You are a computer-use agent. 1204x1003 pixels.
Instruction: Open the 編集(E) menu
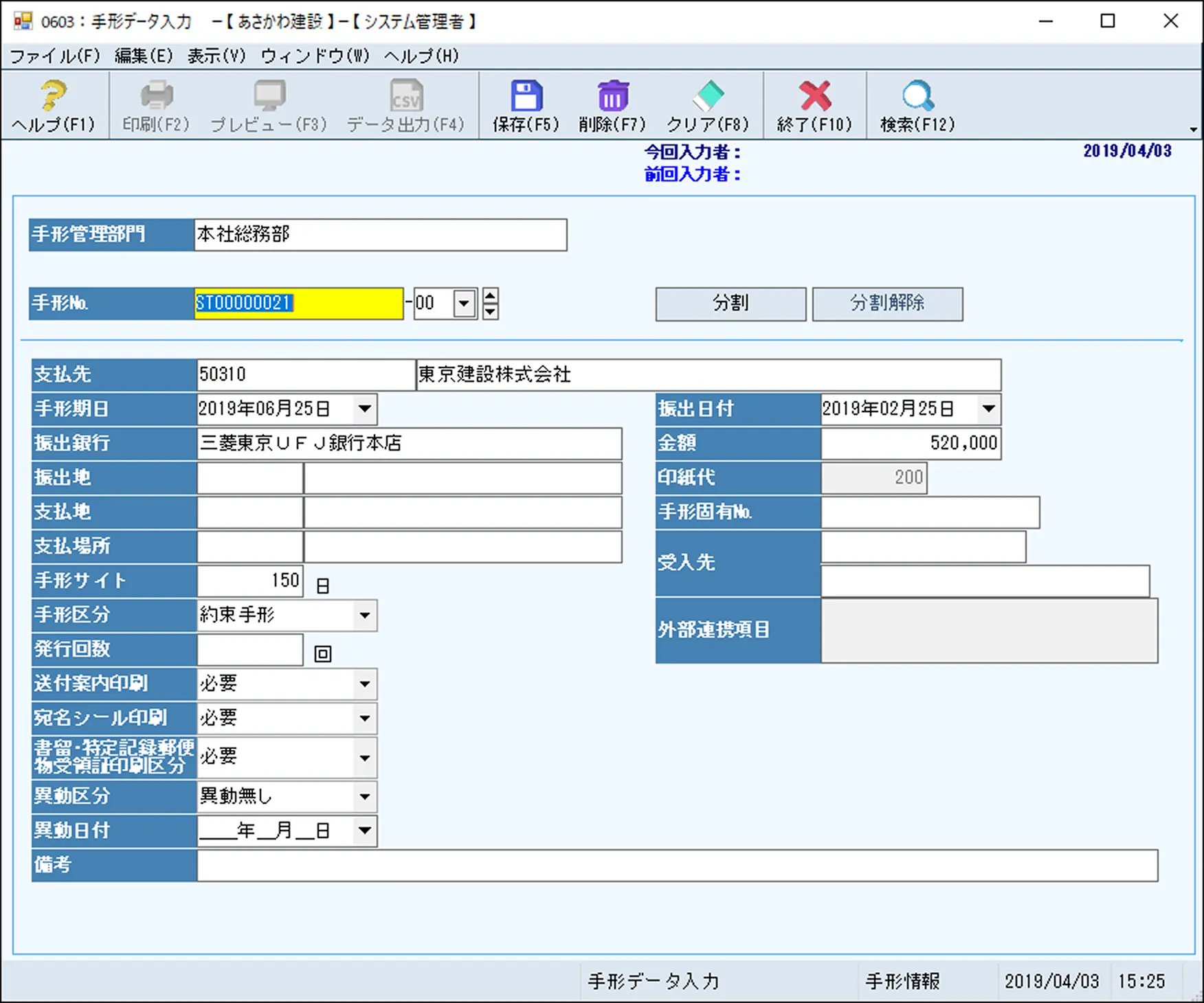(x=144, y=56)
